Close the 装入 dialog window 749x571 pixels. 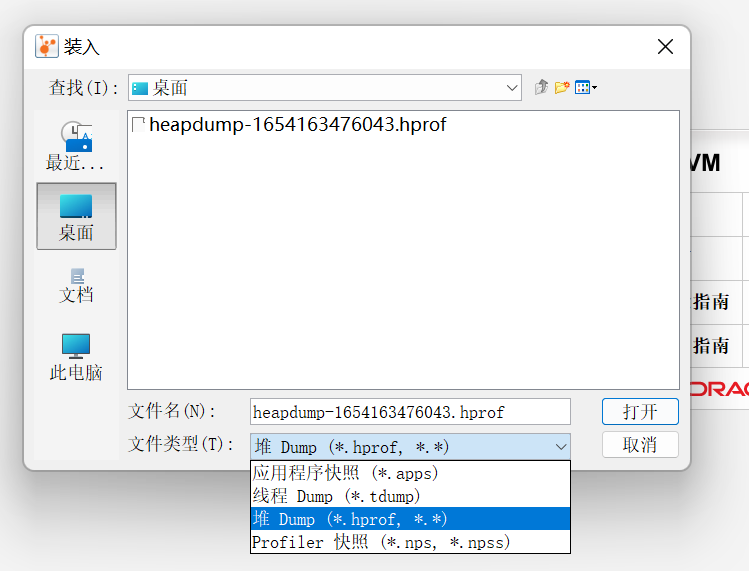tap(665, 47)
